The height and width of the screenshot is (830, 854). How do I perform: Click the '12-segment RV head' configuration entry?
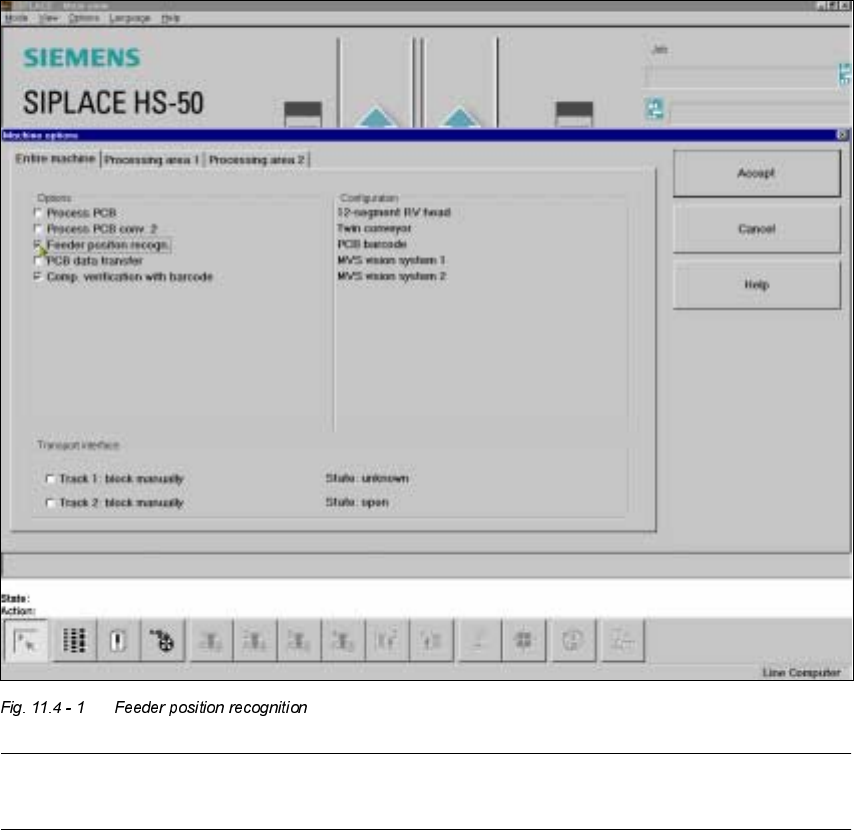[394, 212]
